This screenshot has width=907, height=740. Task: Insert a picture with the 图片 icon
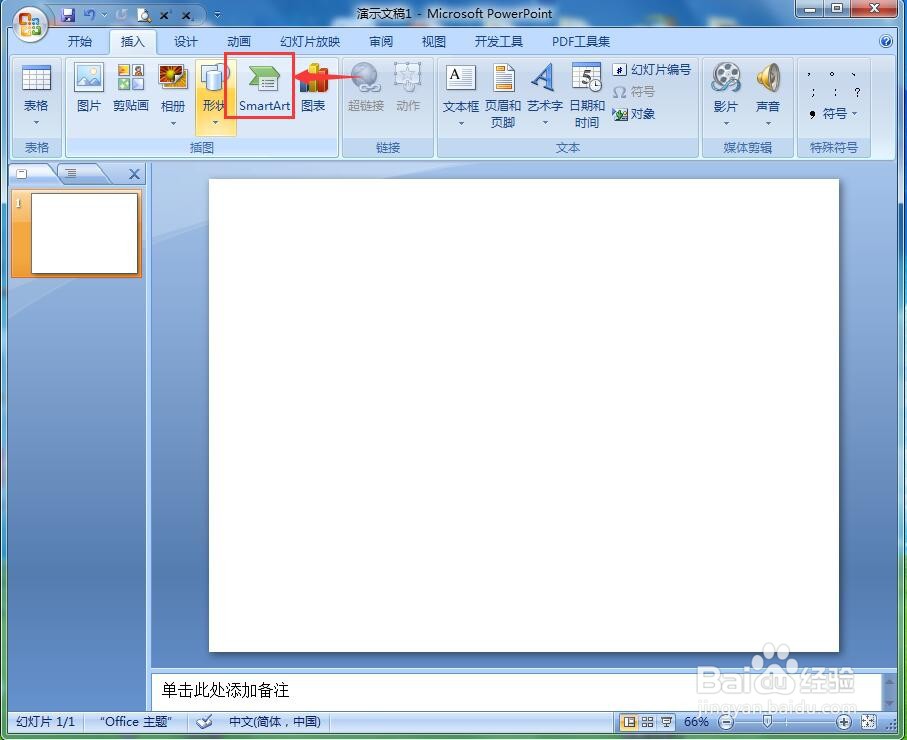[89, 88]
